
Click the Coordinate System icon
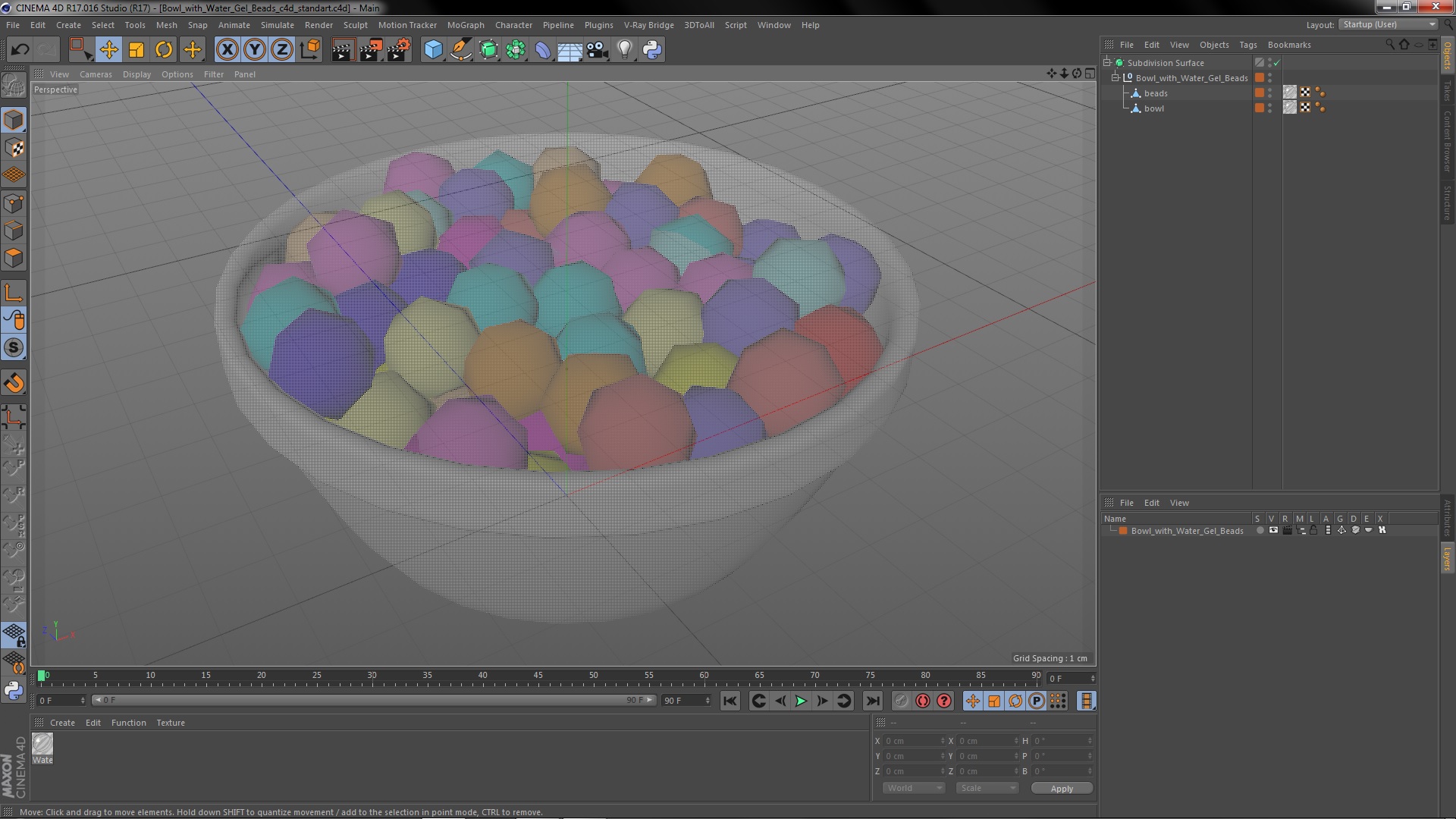(x=310, y=50)
